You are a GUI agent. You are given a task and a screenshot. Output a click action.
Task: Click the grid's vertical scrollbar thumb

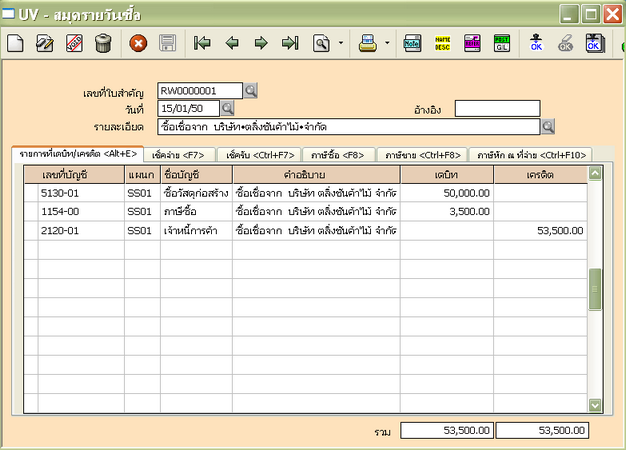(595, 289)
